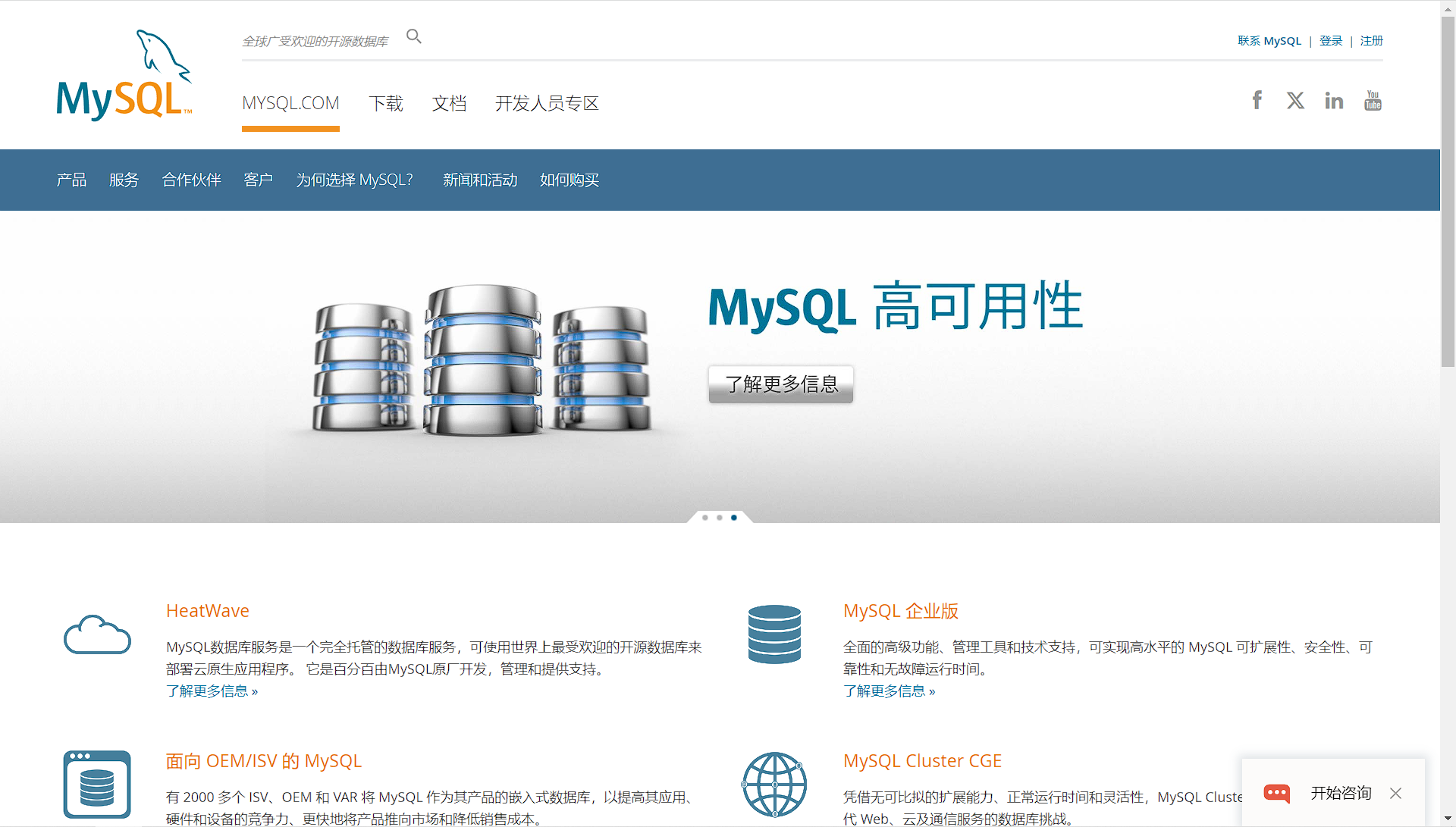Click the server stack banner image

pyautogui.click(x=482, y=359)
